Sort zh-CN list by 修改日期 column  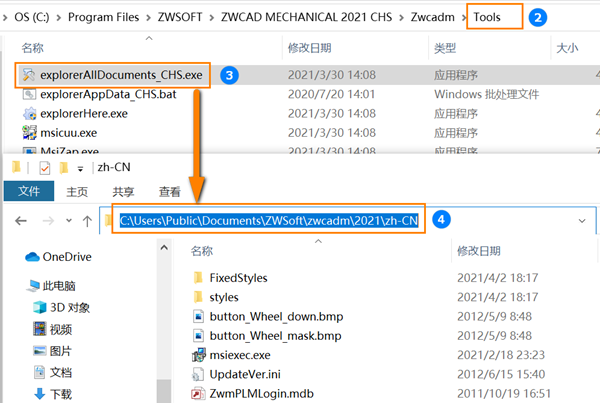click(x=479, y=251)
